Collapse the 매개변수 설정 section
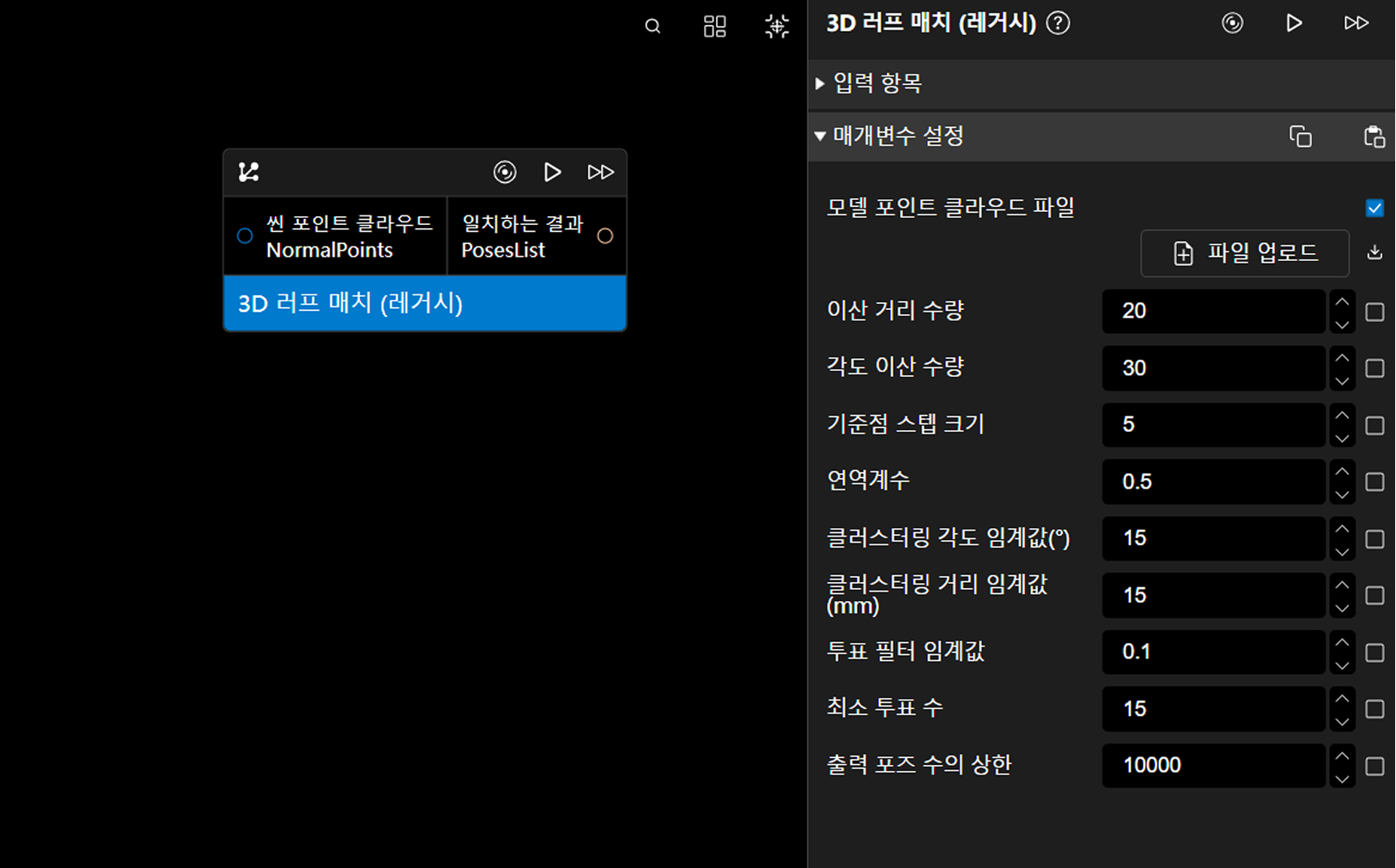Screen dimensions: 1396x868 (820, 137)
